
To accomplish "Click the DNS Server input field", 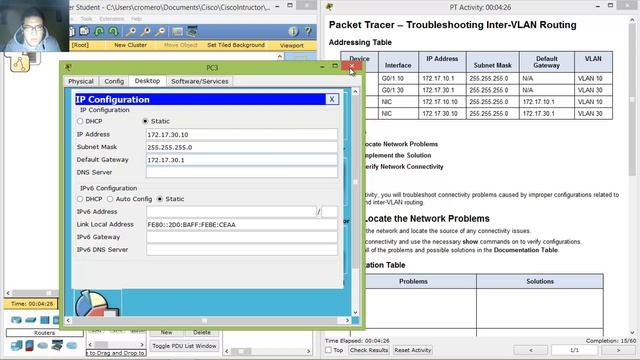I will [242, 173].
